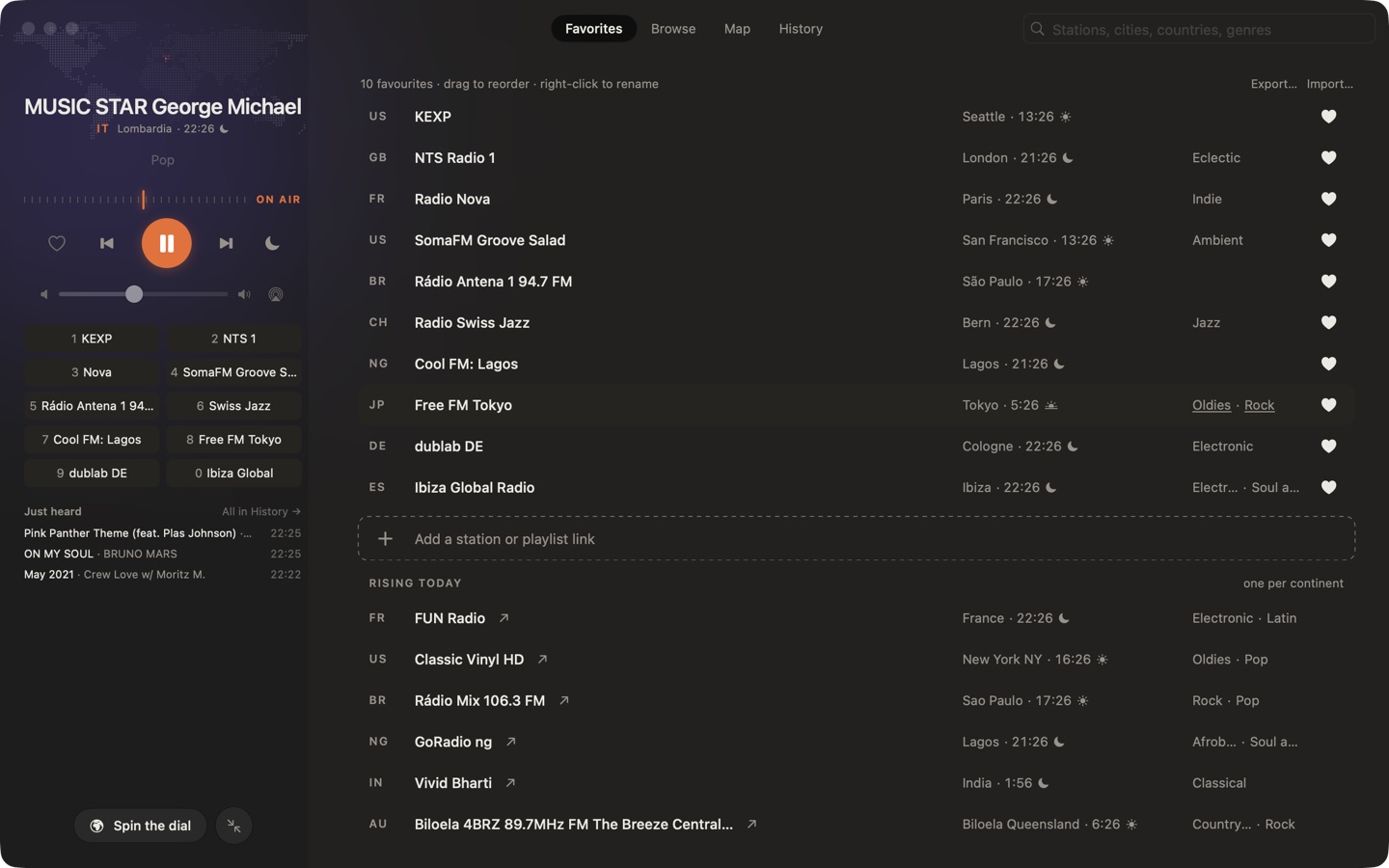Open FUN Radio's external link arrow
Image resolution: width=1389 pixels, height=868 pixels.
504,618
